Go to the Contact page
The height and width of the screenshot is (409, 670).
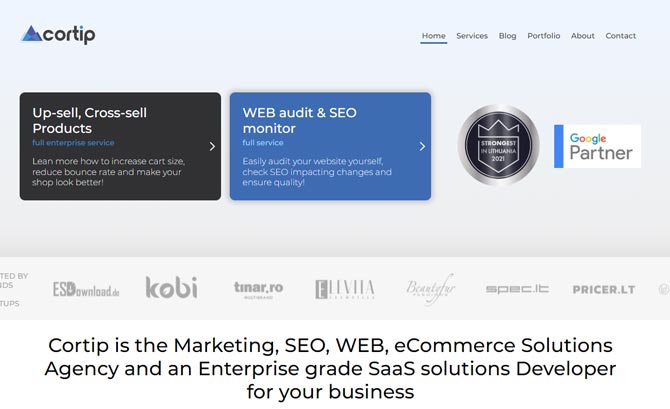[x=620, y=36]
